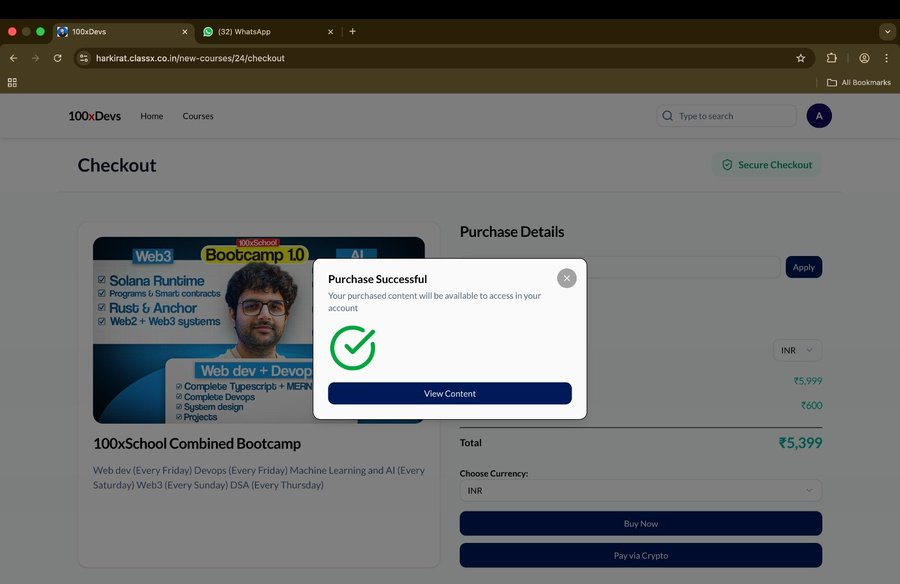Image resolution: width=900 pixels, height=584 pixels.
Task: Click the ₹5,999 price value
Action: (x=808, y=381)
